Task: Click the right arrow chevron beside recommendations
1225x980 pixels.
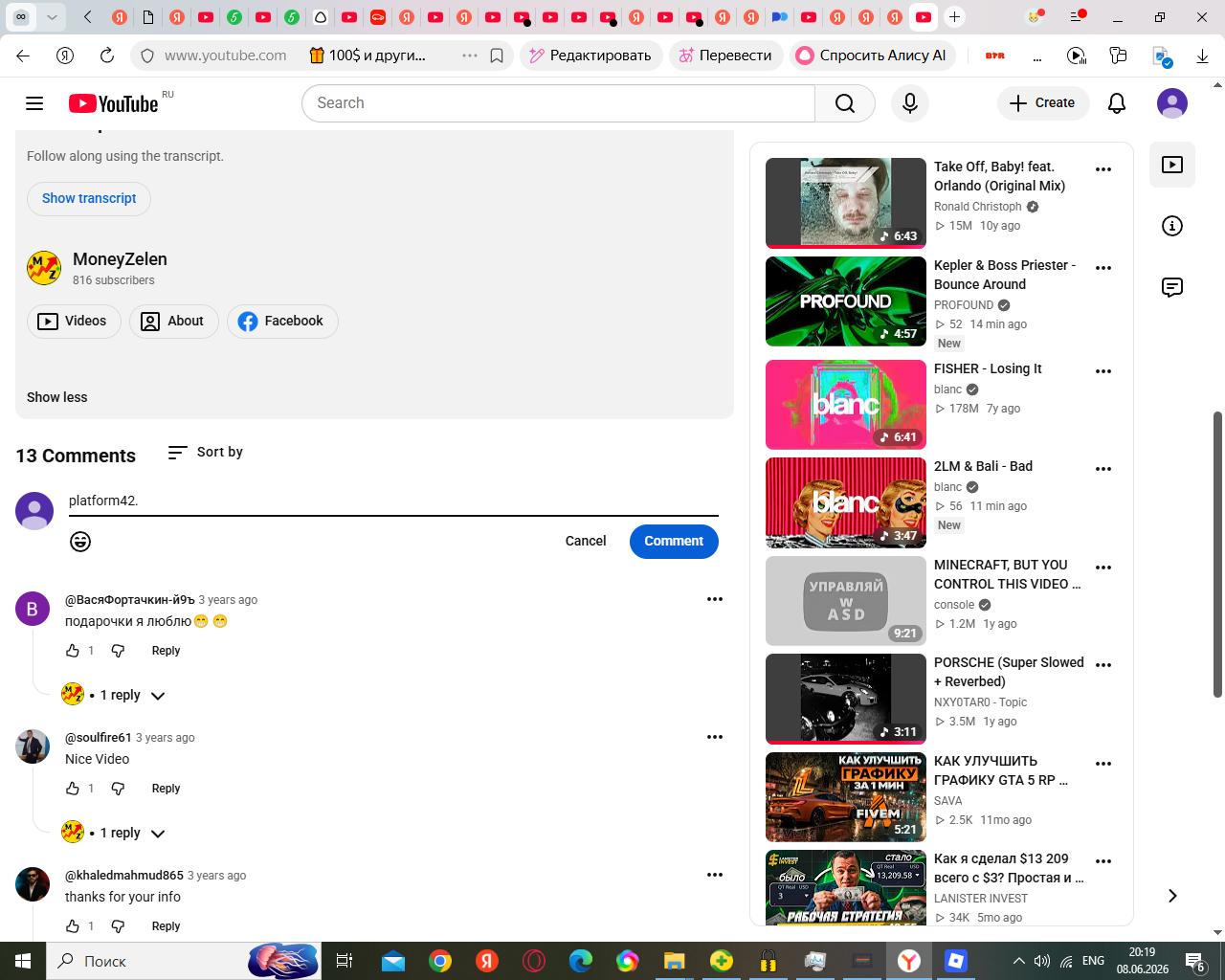Action: point(1172,896)
